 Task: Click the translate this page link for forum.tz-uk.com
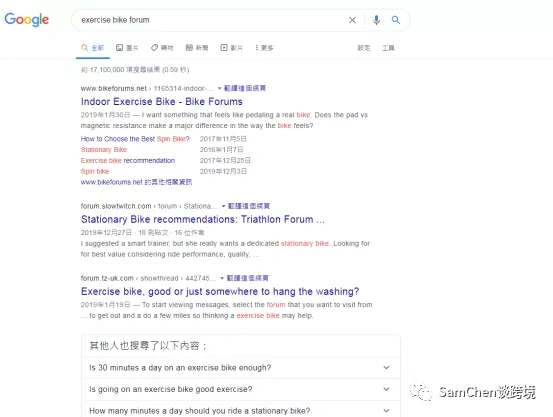247,278
